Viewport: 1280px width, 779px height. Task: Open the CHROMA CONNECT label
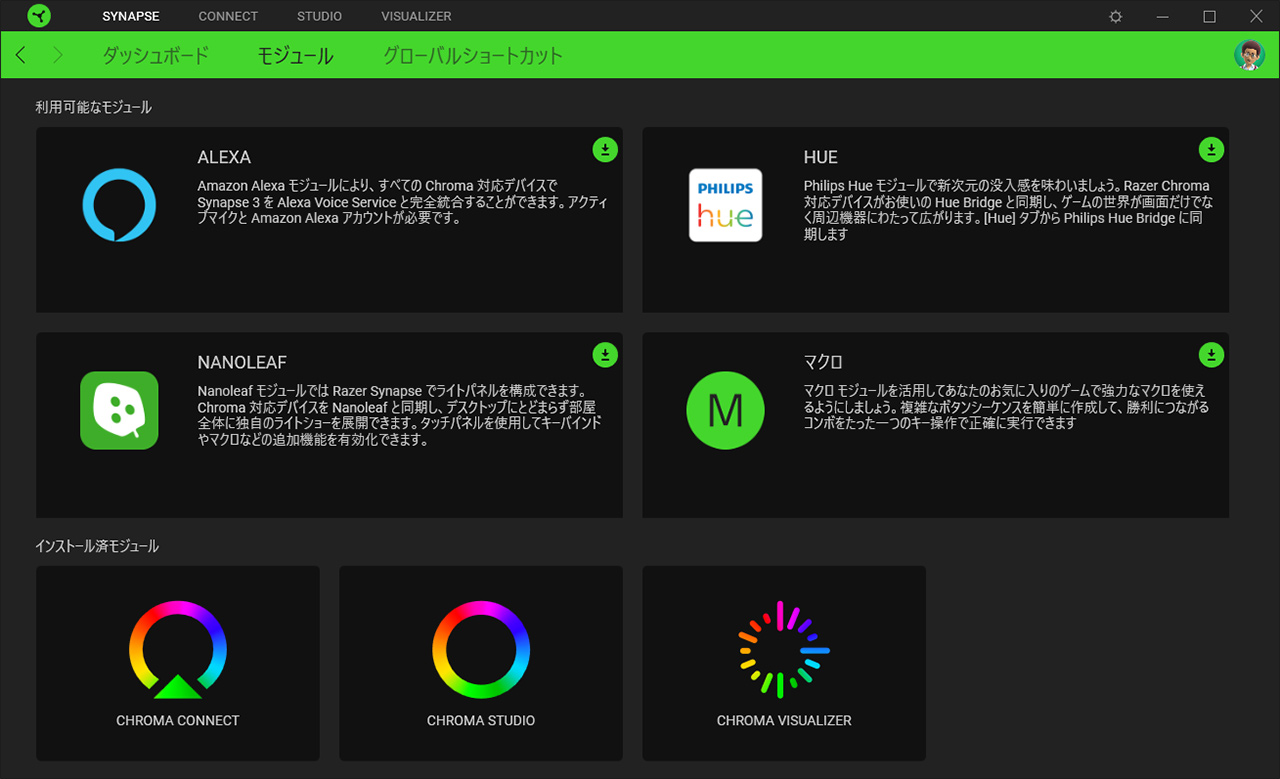pos(178,720)
